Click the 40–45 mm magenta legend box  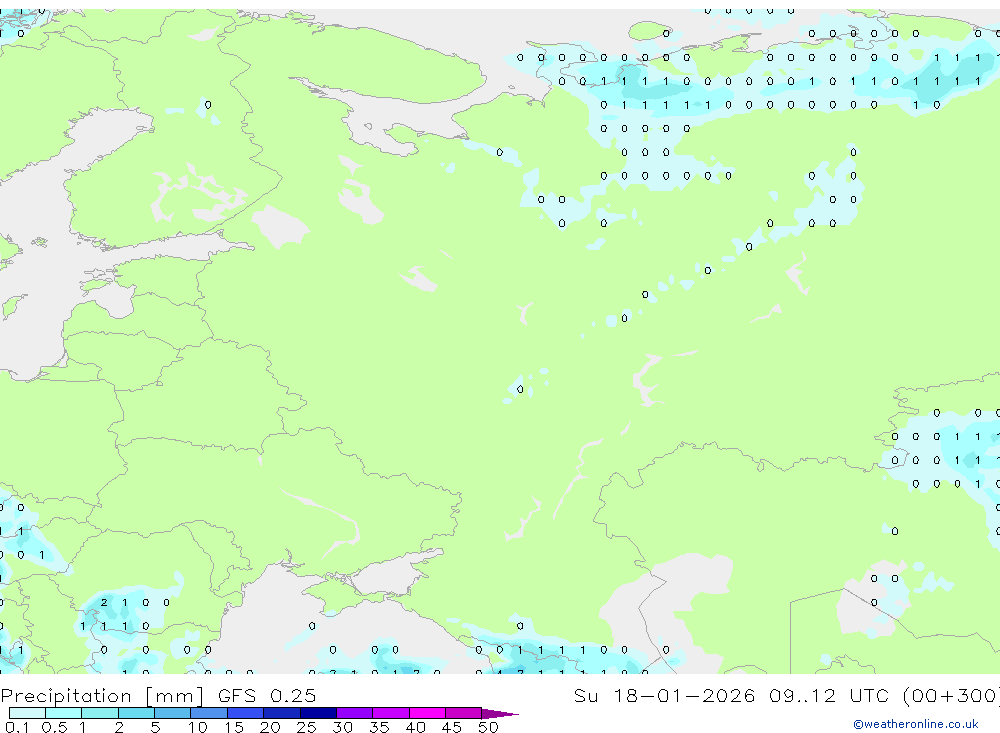[427, 713]
